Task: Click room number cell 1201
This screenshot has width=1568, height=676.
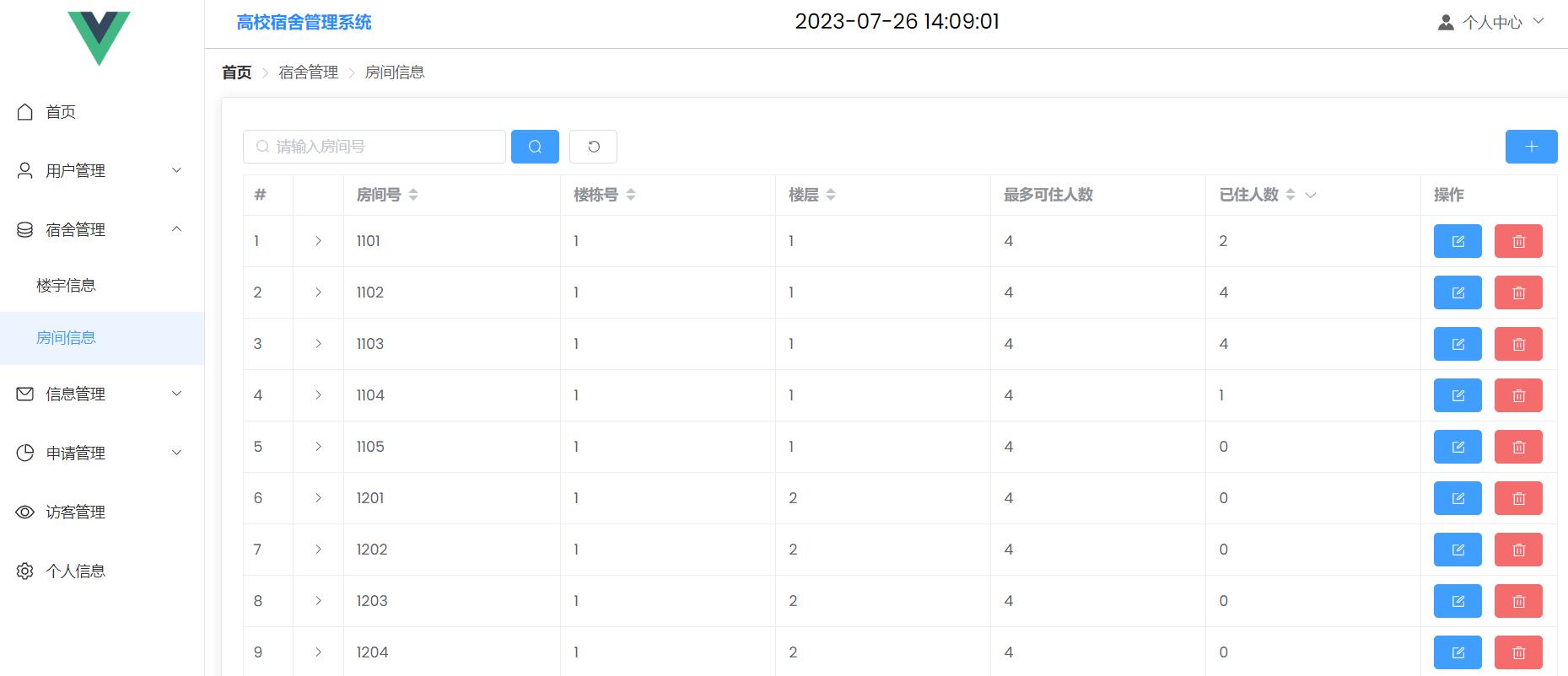Action: 370,498
